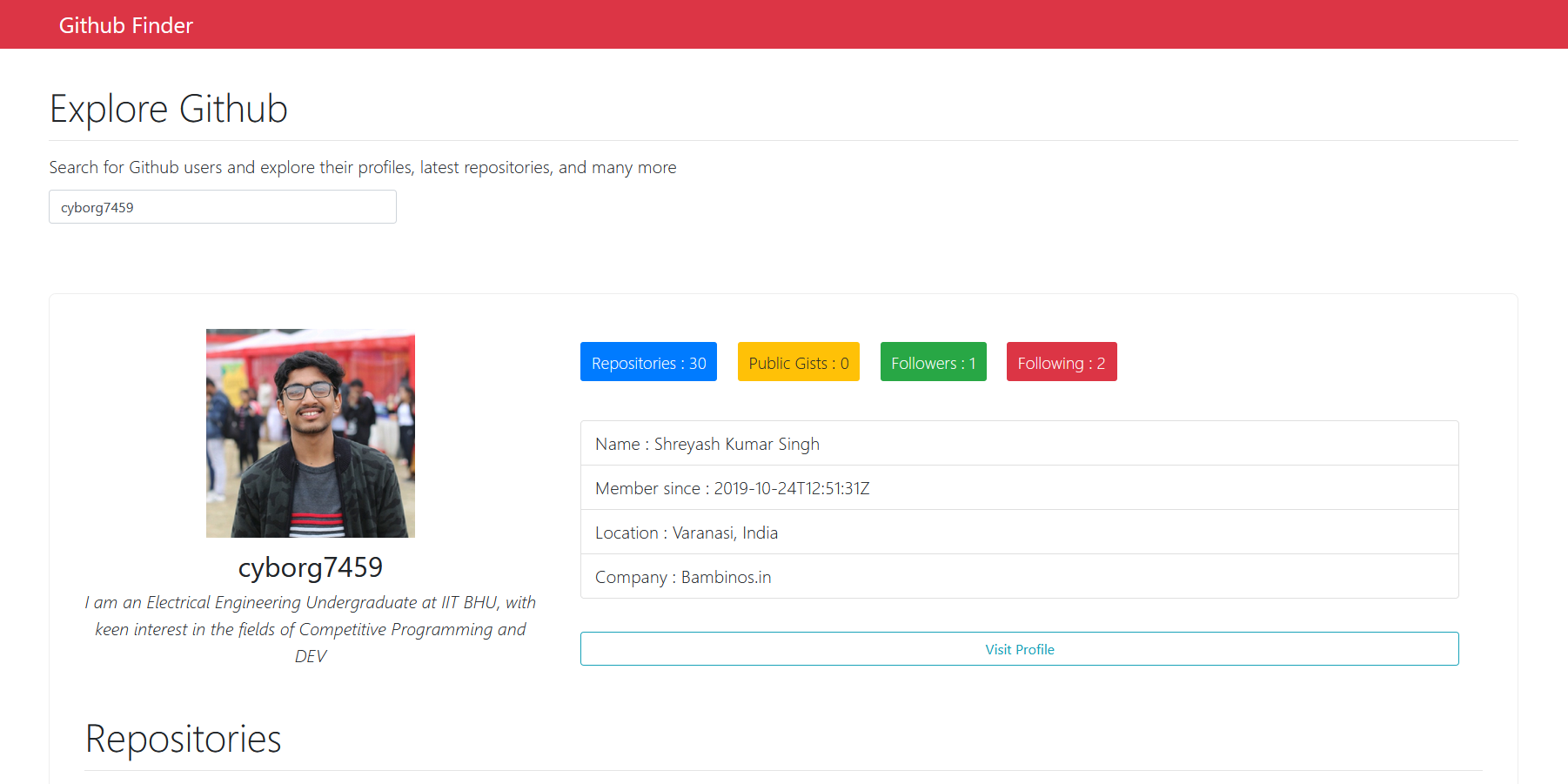The width and height of the screenshot is (1568, 784).
Task: Click the search description text under the heading
Action: coord(362,167)
